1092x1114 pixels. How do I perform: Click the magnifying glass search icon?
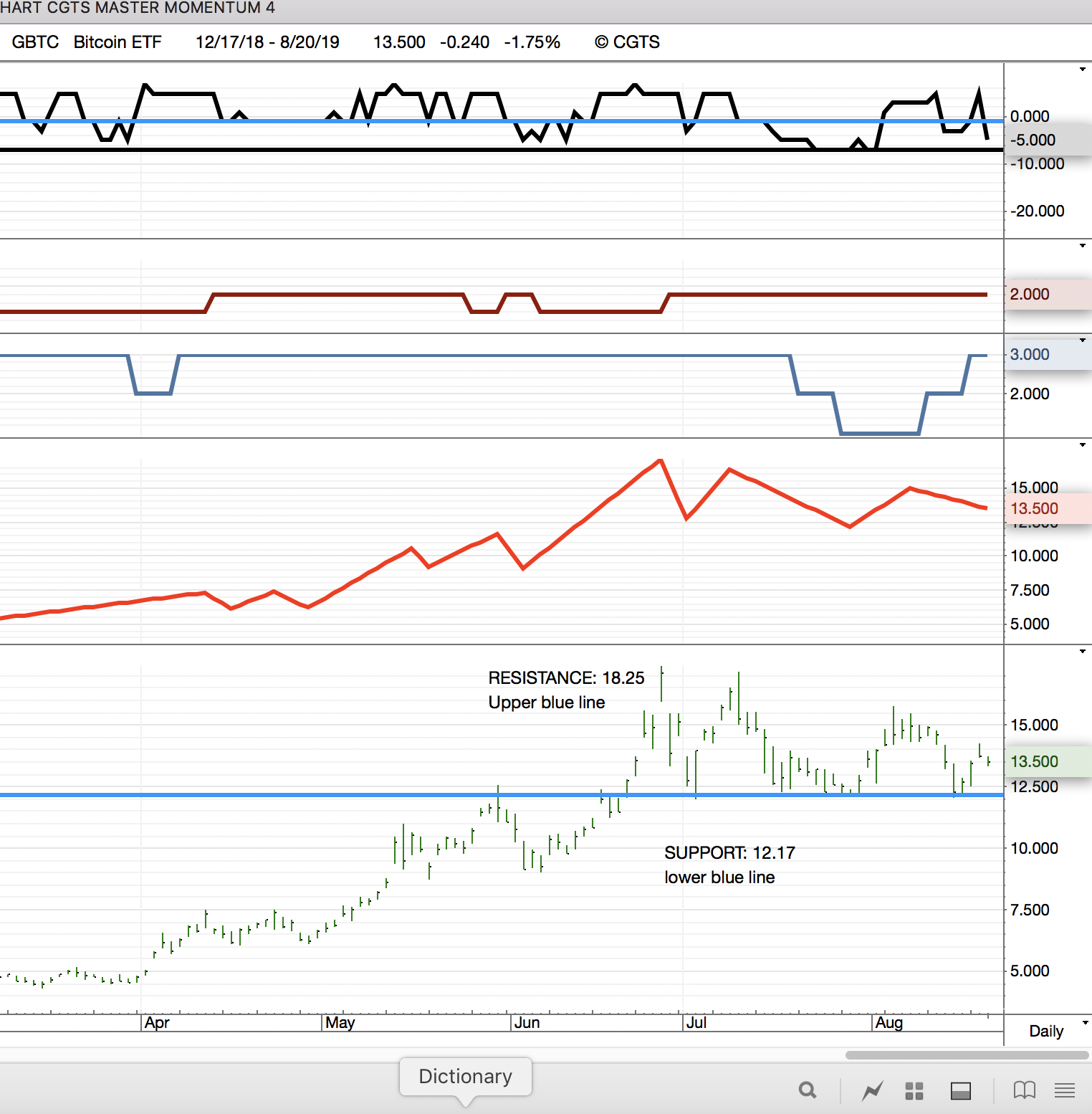(x=808, y=1090)
